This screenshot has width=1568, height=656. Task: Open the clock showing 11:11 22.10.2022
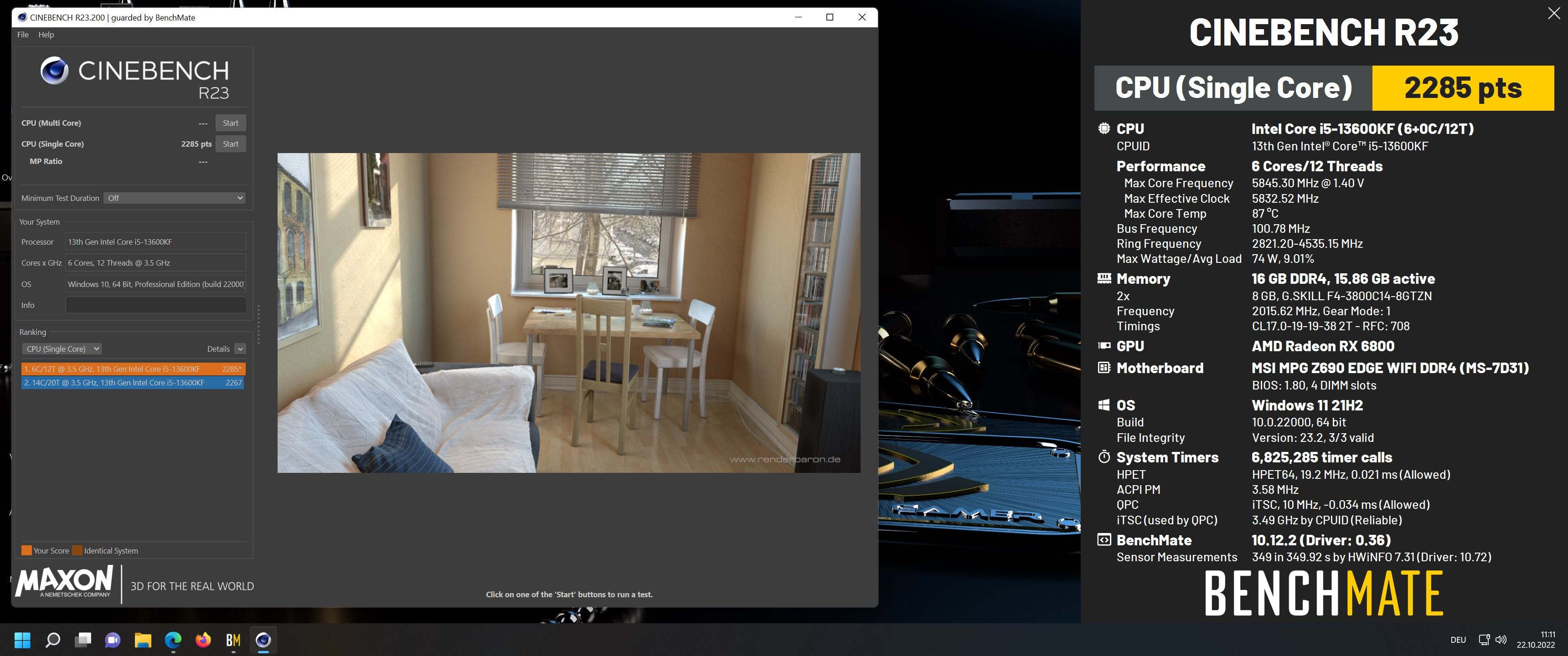pyautogui.click(x=1535, y=640)
